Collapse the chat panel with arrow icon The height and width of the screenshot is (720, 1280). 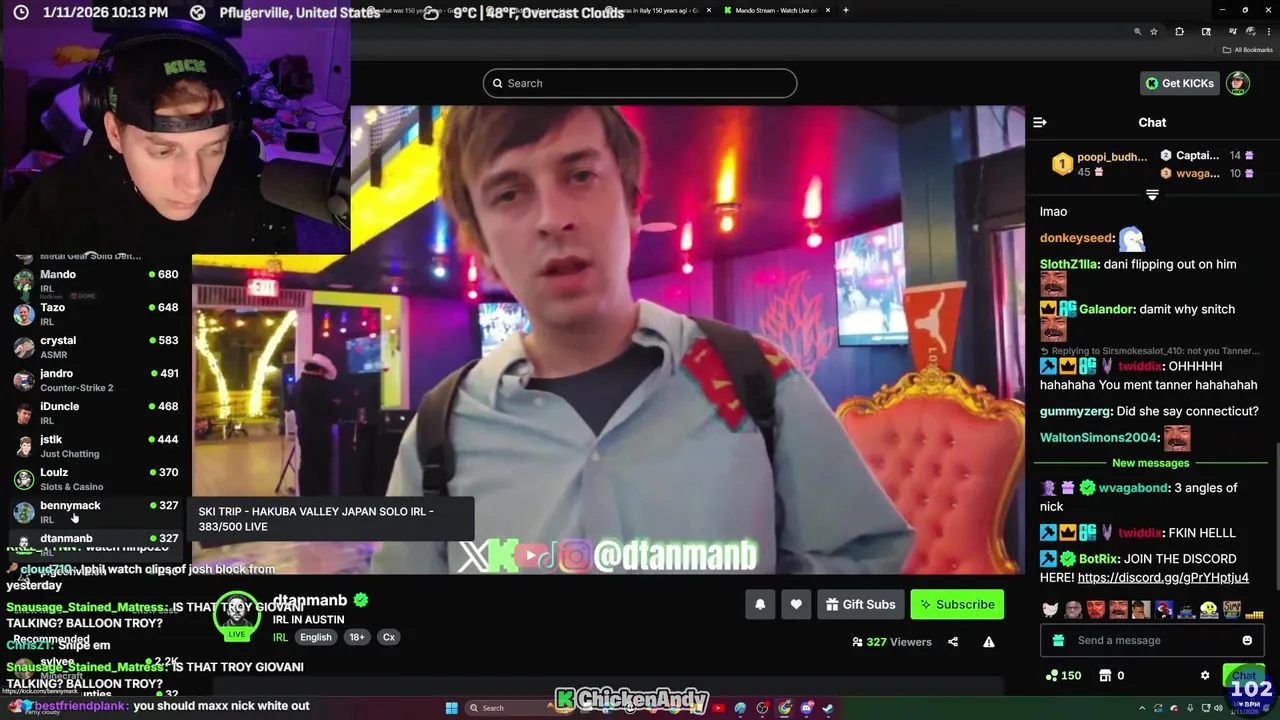coord(1040,122)
